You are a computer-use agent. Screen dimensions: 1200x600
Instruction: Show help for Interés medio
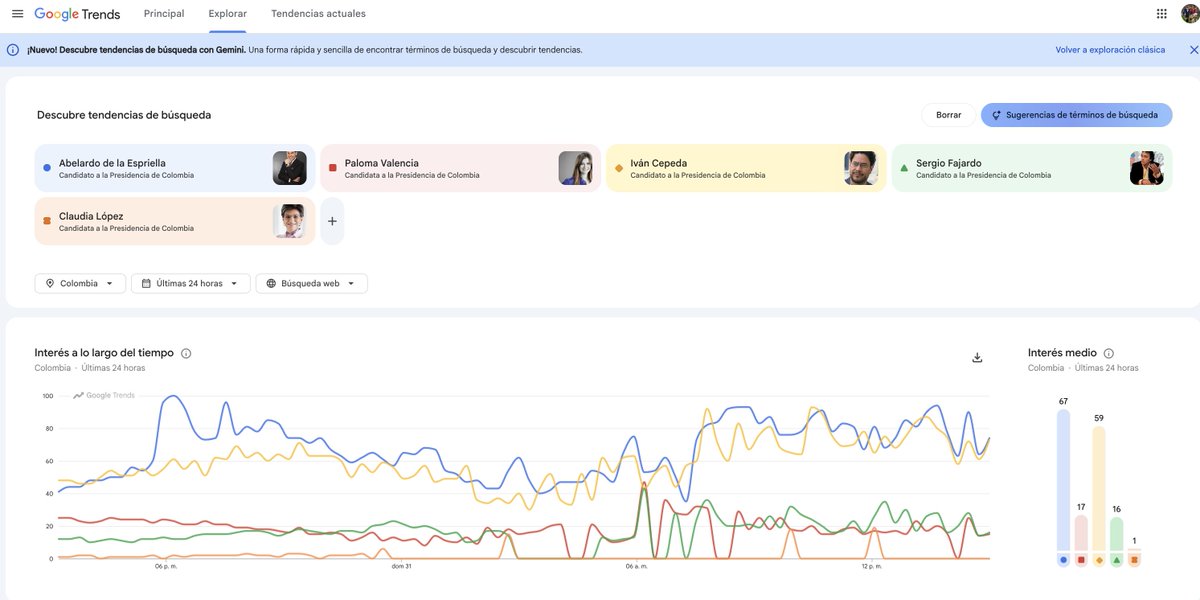click(x=1108, y=353)
